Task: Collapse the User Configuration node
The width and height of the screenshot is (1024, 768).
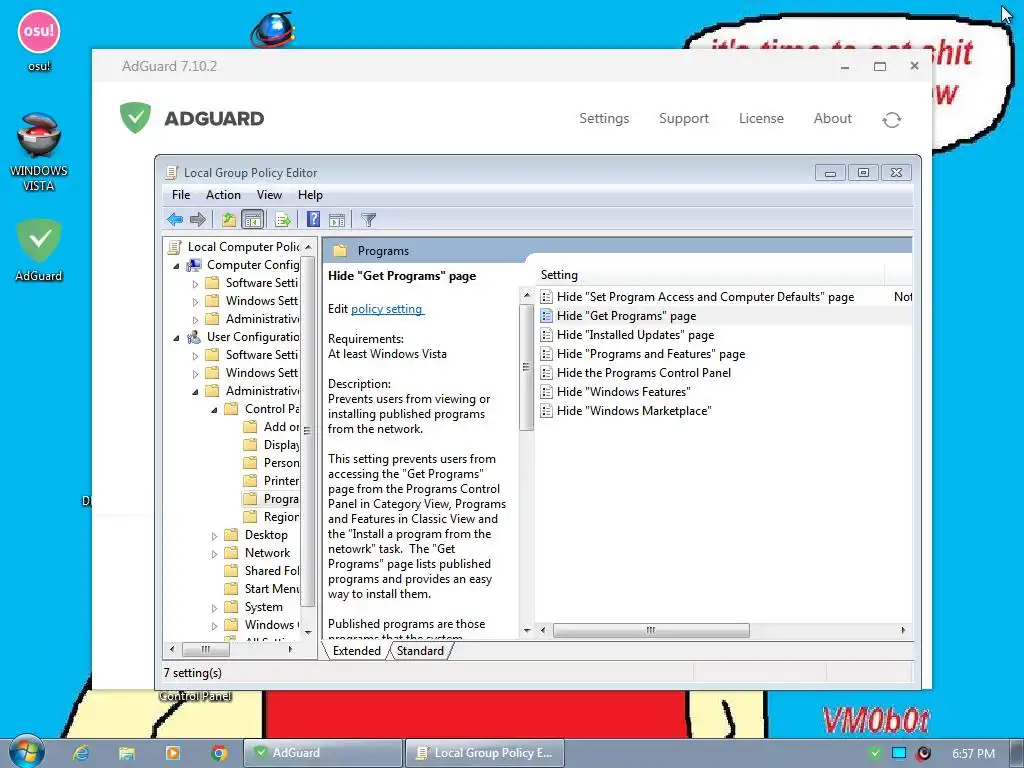Action: 176,338
